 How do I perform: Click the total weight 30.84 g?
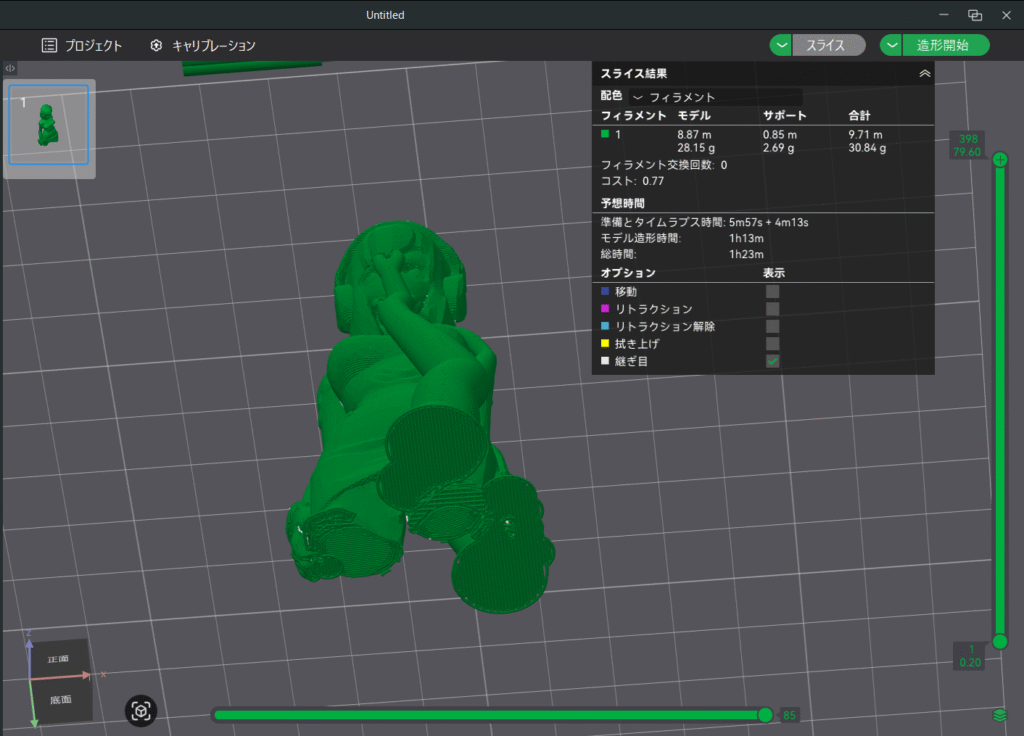coord(867,148)
